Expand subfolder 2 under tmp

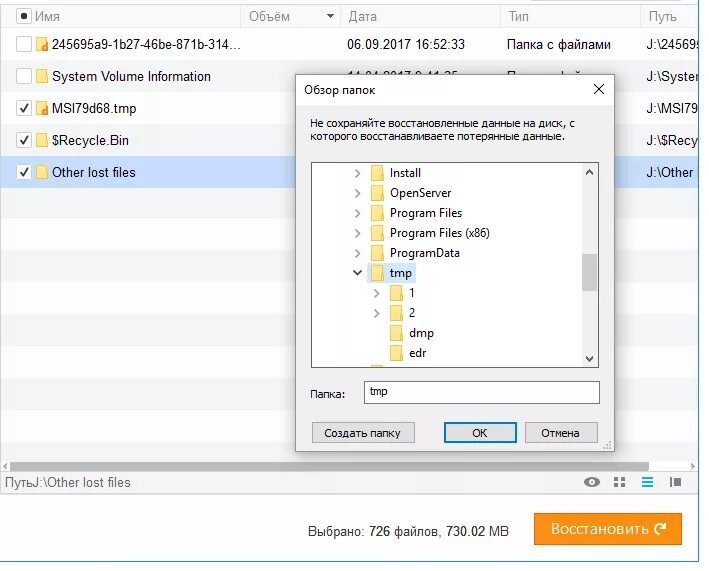[377, 313]
